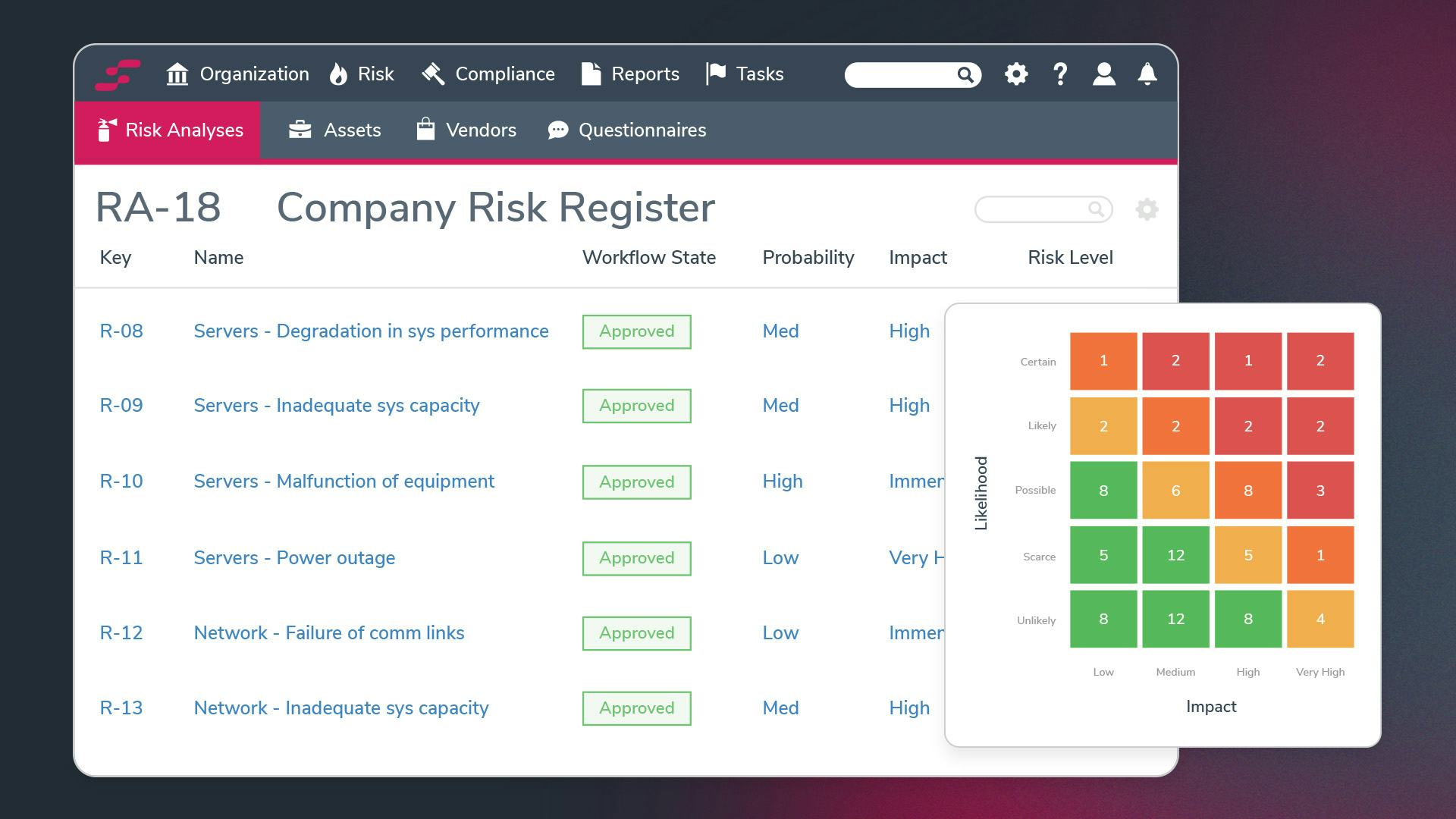Viewport: 1456px width, 819px height.
Task: Switch to the Assets tab
Action: (x=334, y=130)
